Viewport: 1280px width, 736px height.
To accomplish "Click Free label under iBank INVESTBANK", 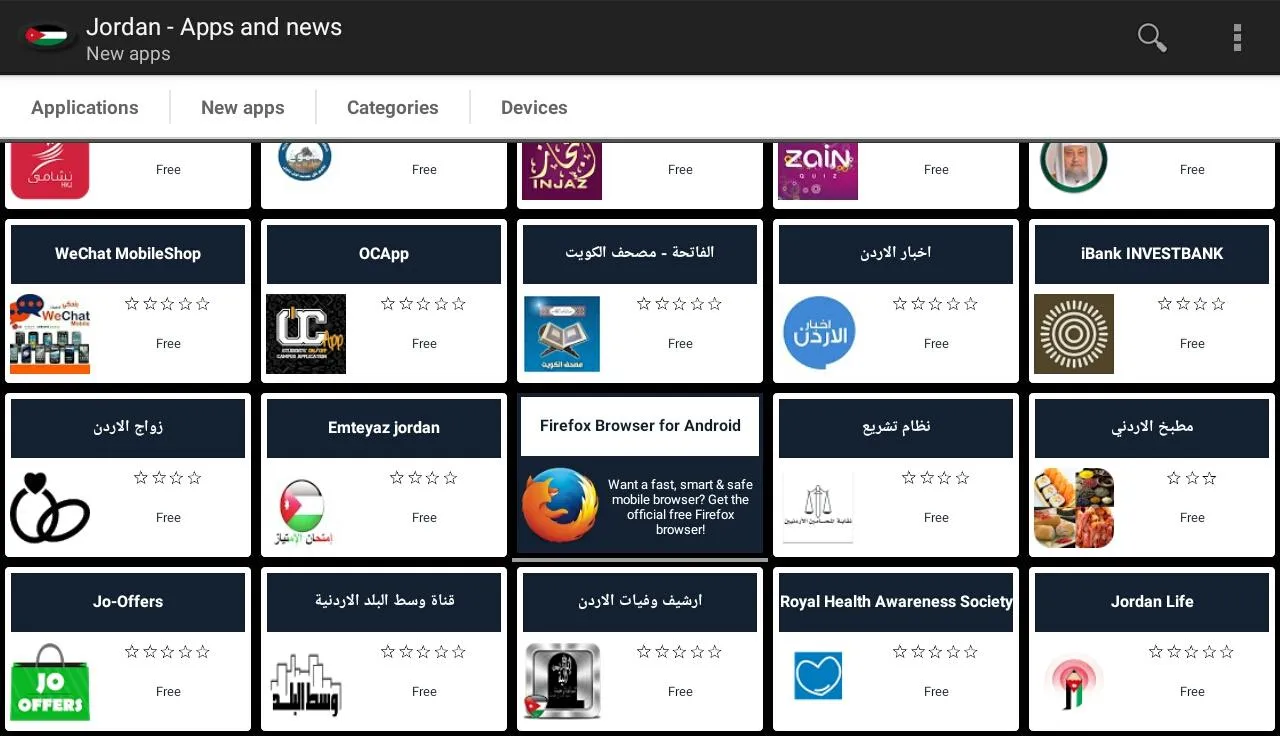I will pyautogui.click(x=1192, y=344).
